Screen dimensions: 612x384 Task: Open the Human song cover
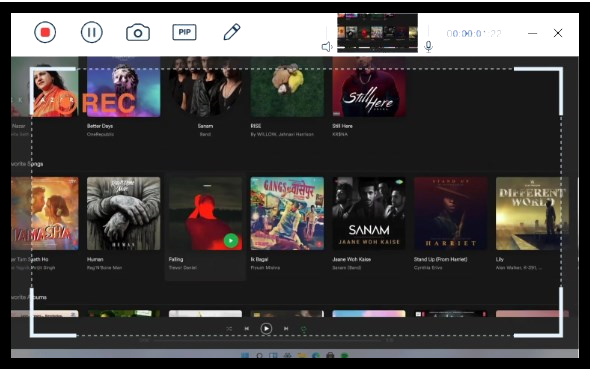point(123,213)
